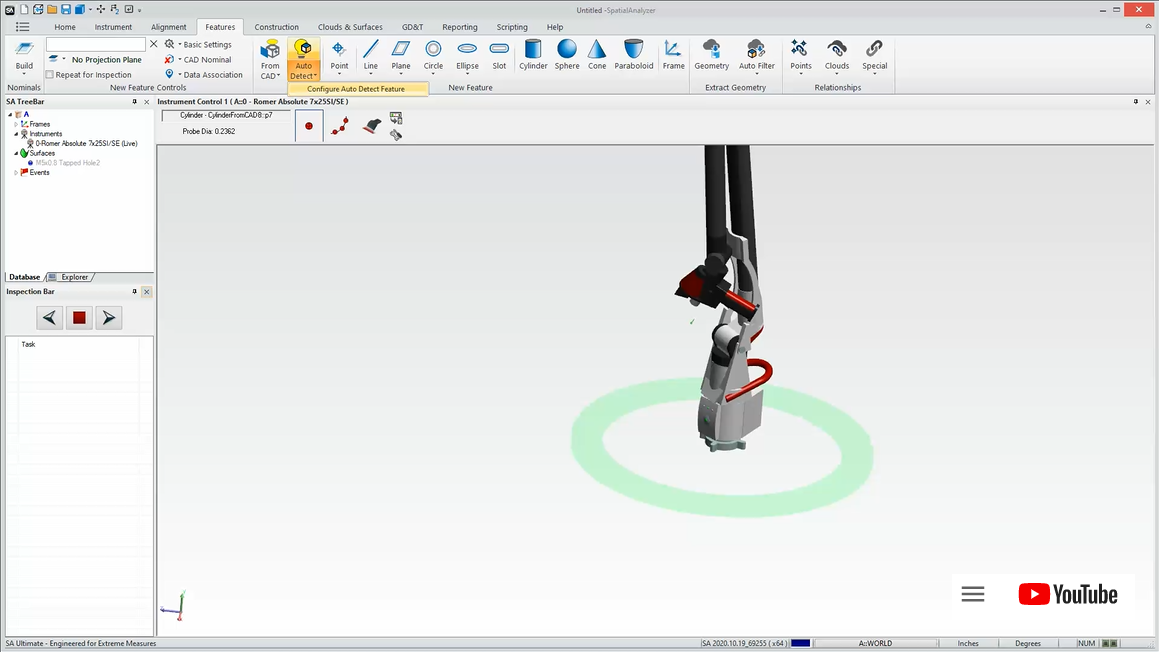1159x652 pixels.
Task: Select the Paraboloid feature tool
Action: tap(633, 55)
